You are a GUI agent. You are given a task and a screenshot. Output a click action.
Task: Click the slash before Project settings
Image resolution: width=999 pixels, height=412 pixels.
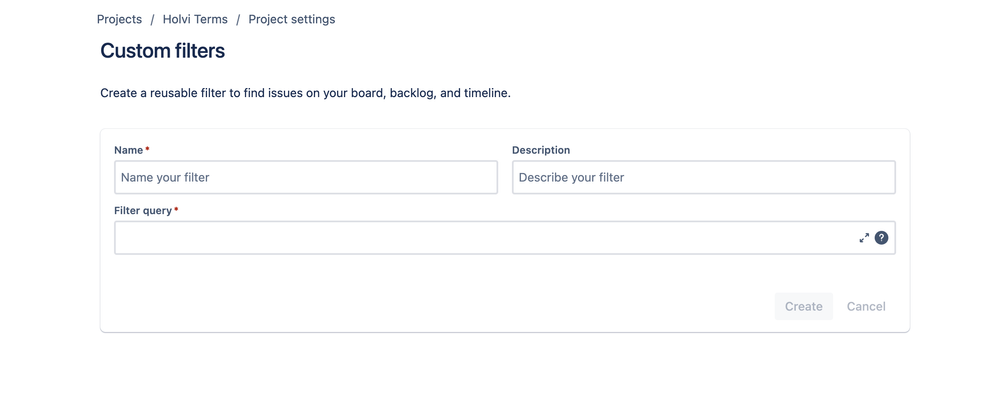238,19
